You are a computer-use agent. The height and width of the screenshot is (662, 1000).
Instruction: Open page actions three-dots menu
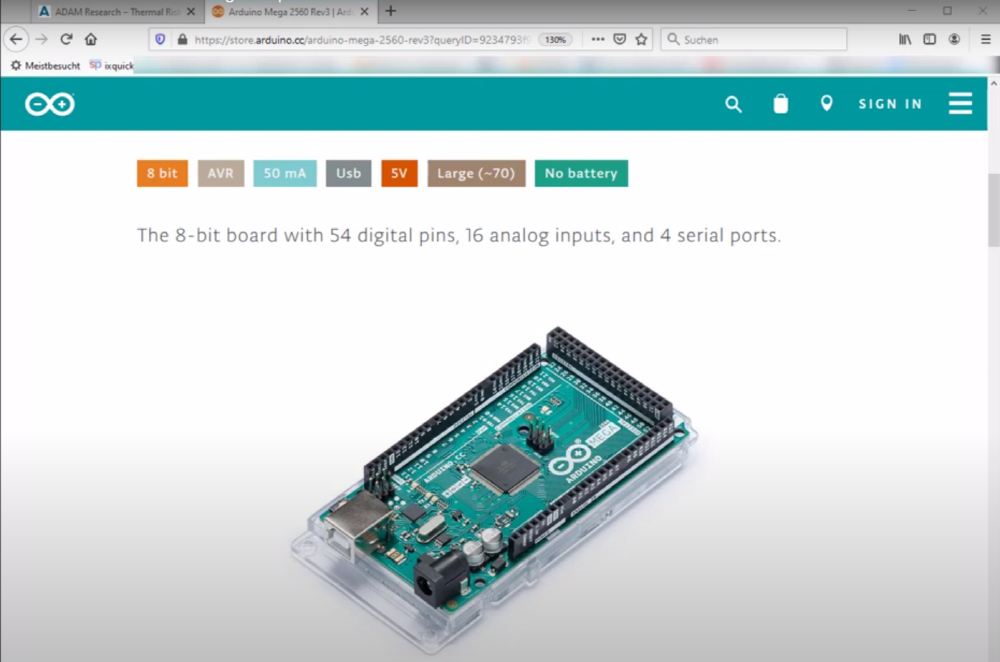click(x=598, y=40)
